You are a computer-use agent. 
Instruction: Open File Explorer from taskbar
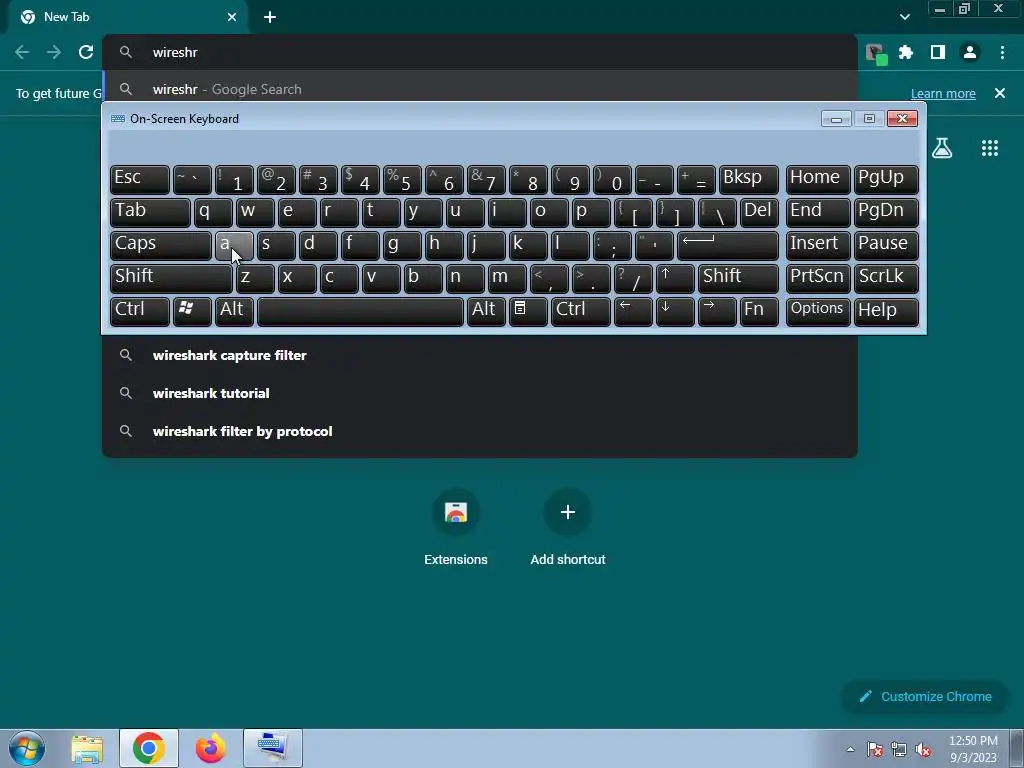[x=87, y=748]
